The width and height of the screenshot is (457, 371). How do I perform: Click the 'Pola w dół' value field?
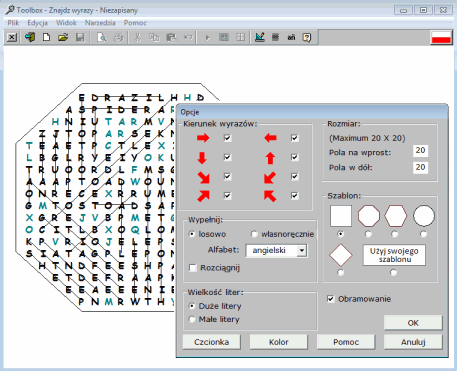420,167
